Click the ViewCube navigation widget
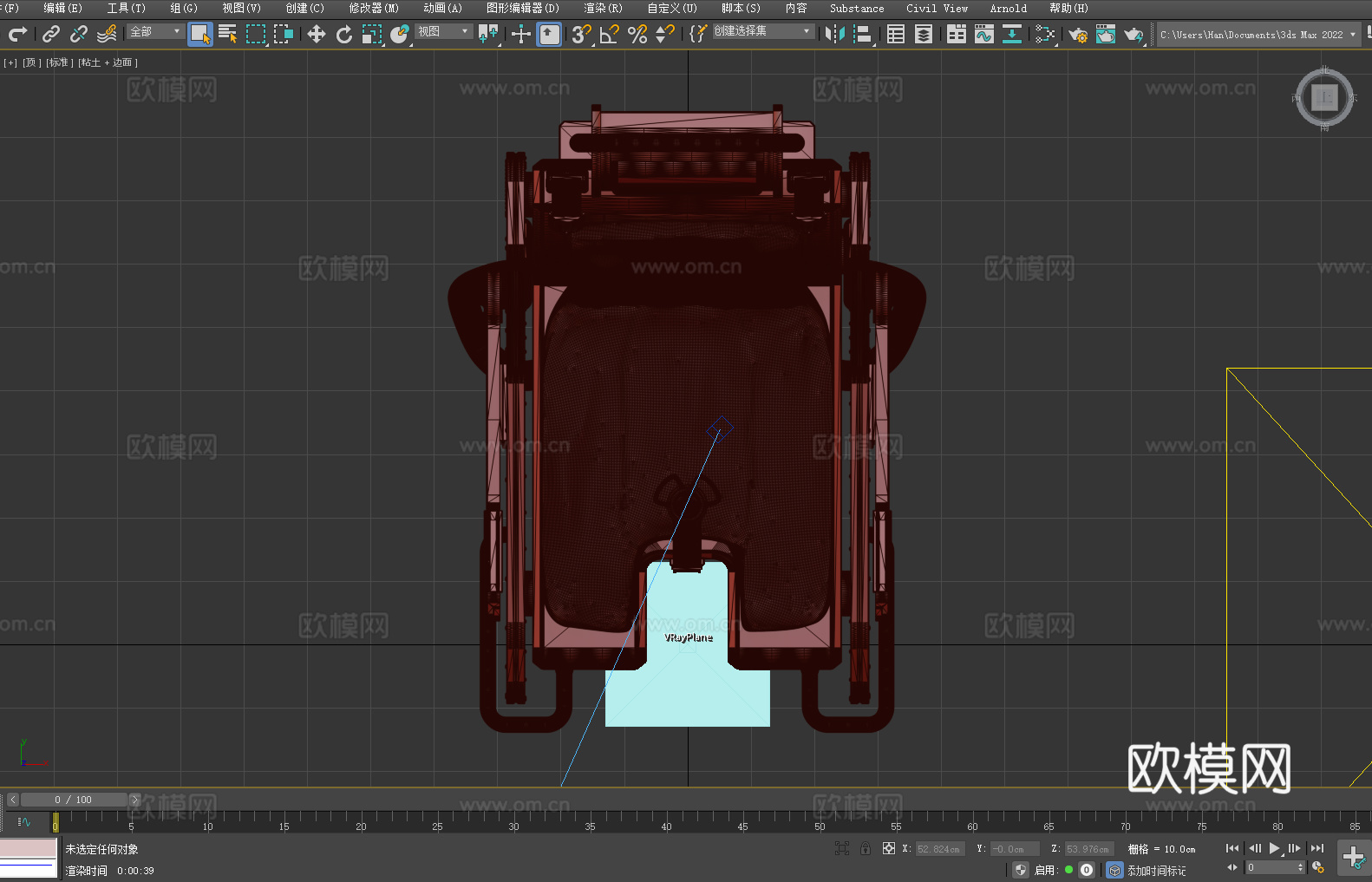1372x882 pixels. click(x=1324, y=98)
